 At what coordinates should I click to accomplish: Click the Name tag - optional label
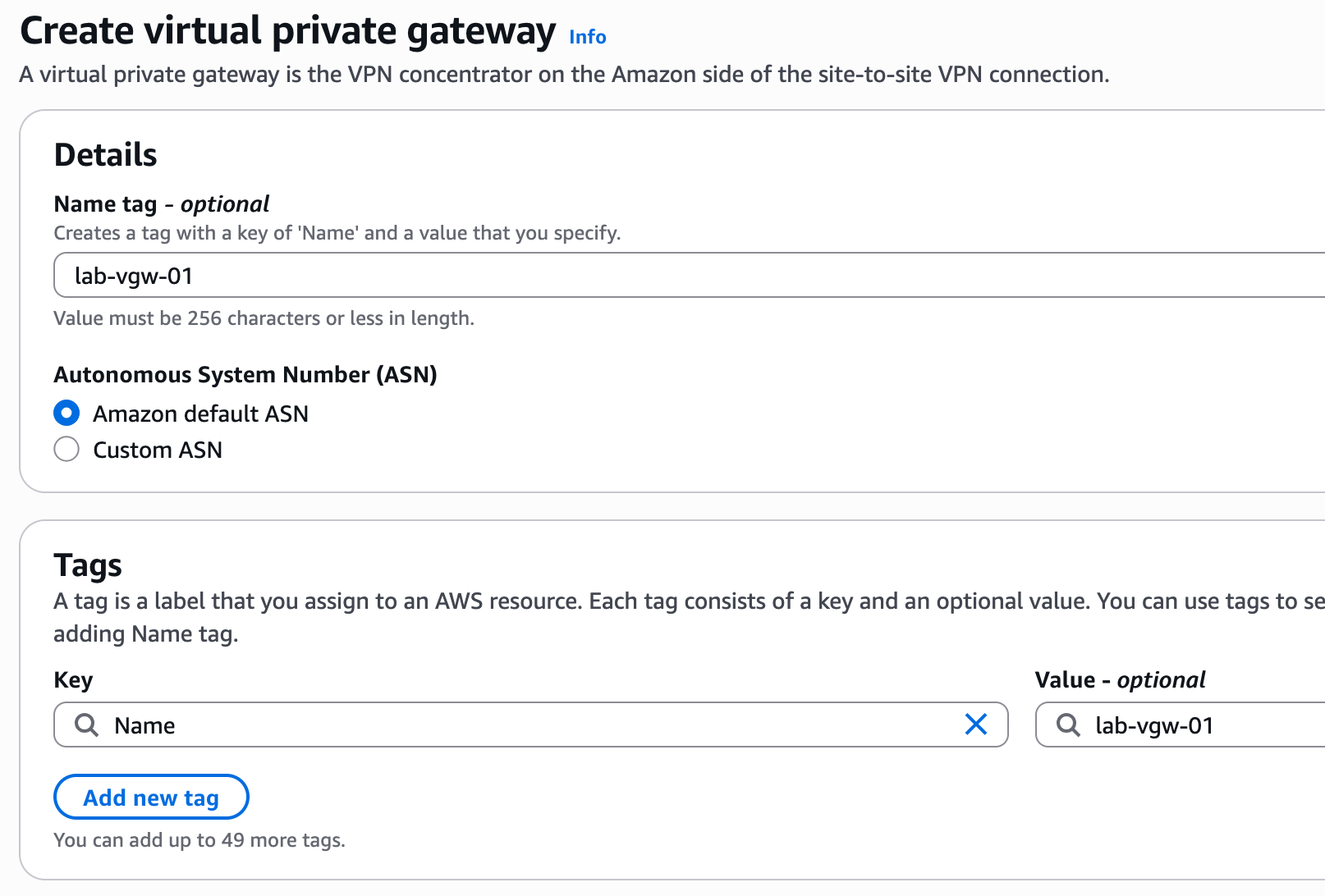pyautogui.click(x=161, y=203)
